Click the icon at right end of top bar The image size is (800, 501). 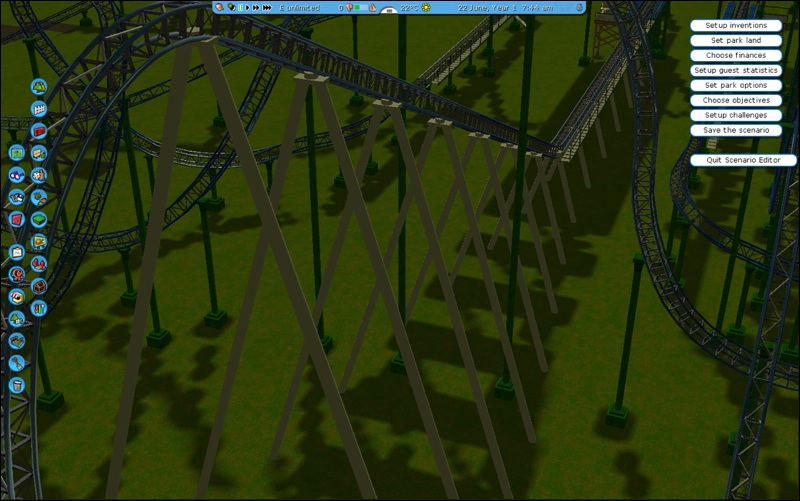[x=580, y=8]
